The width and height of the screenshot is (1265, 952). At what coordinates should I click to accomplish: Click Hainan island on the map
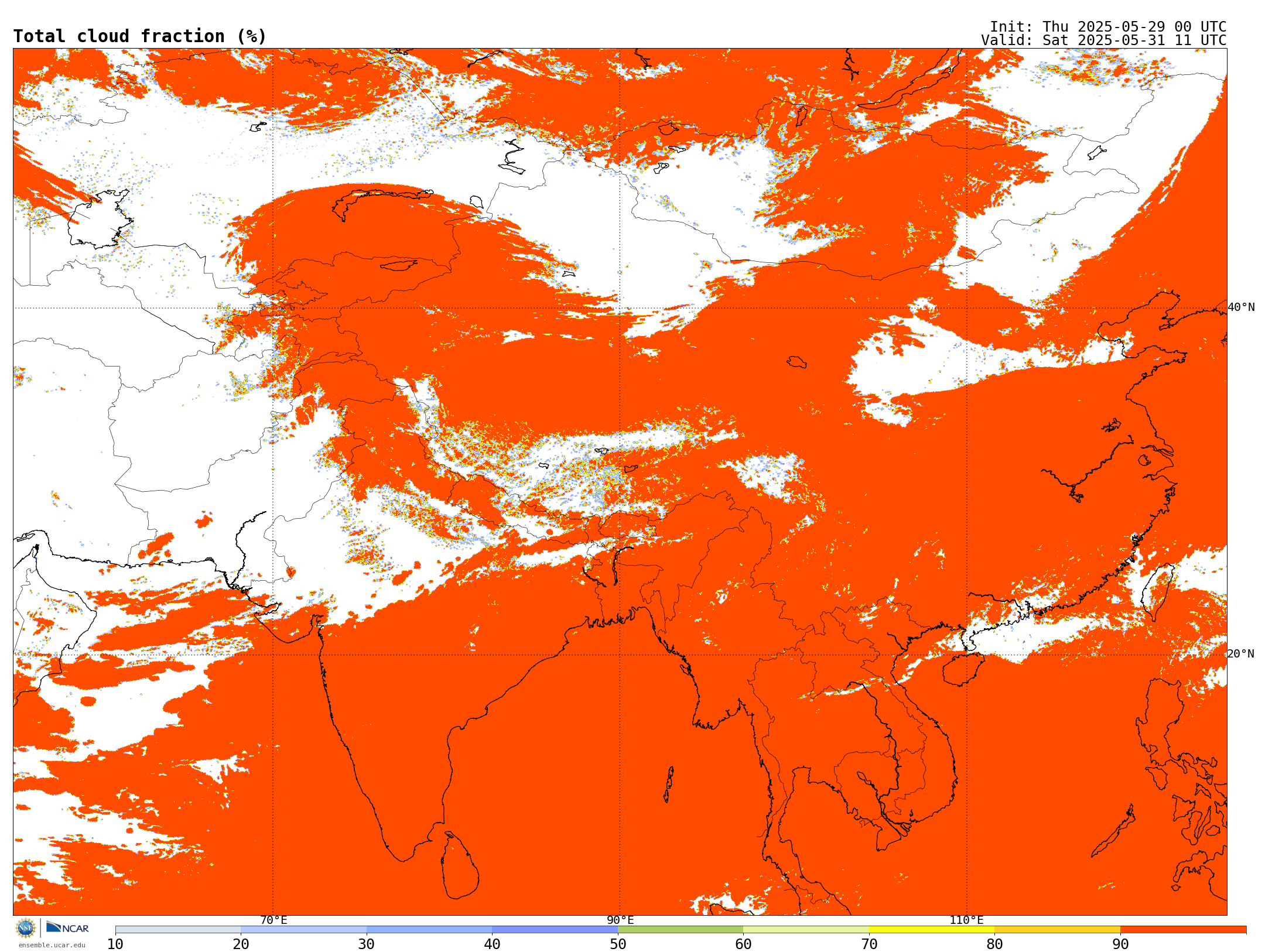[x=963, y=669]
